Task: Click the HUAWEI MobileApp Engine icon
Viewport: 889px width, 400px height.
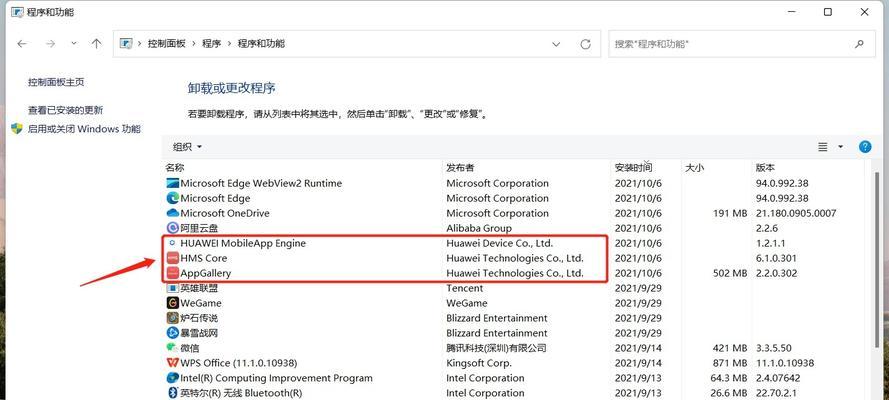Action: click(x=172, y=243)
